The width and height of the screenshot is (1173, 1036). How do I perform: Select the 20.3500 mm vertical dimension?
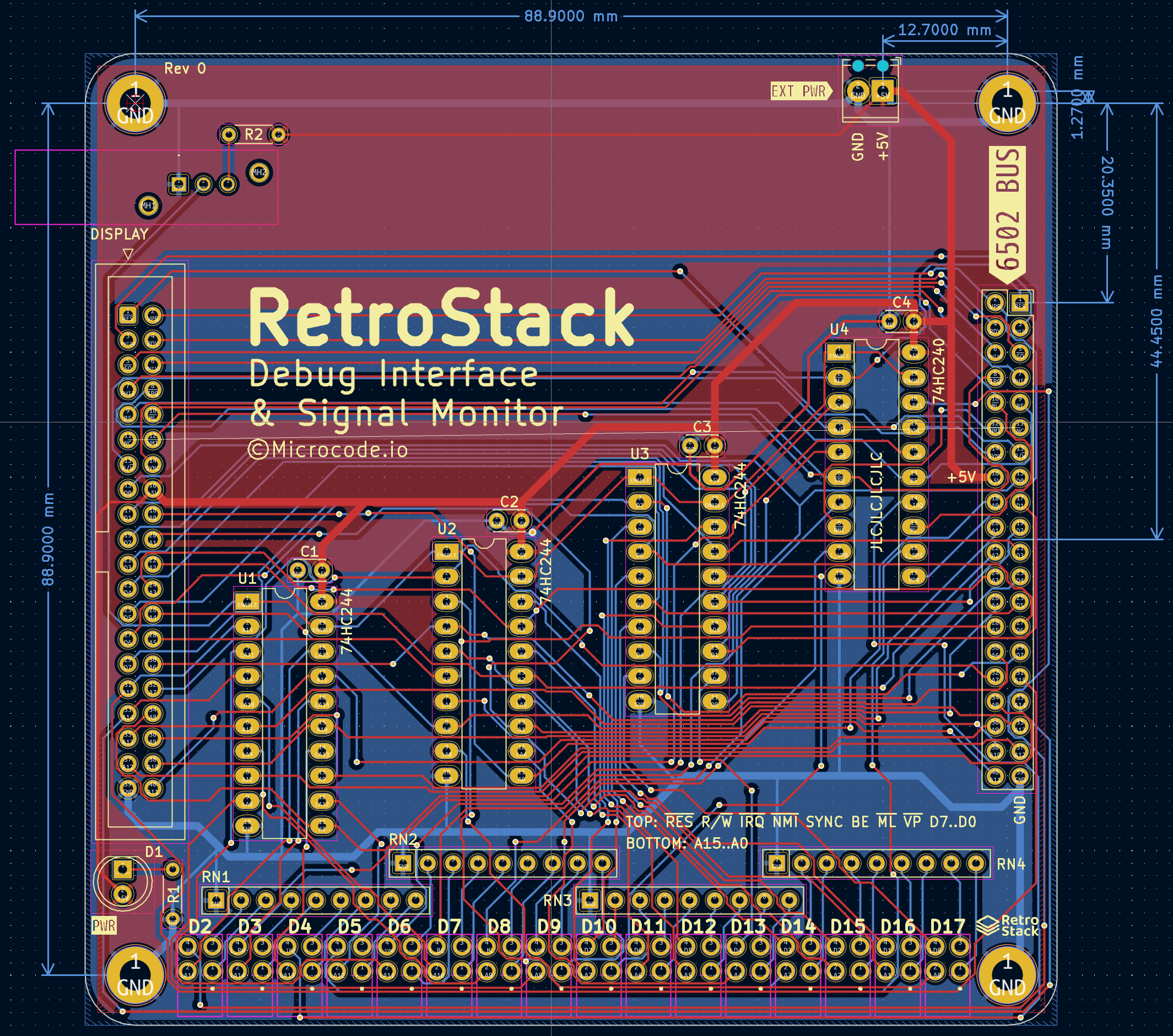(1107, 203)
